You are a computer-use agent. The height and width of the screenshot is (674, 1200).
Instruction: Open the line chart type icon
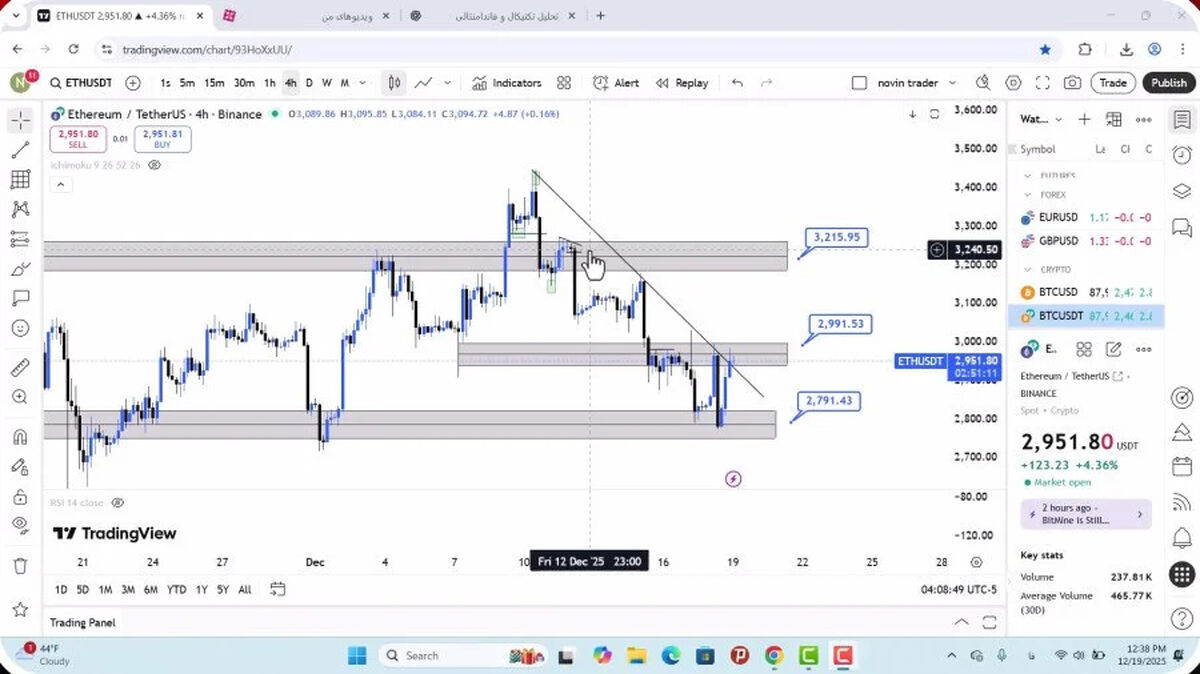coord(424,83)
